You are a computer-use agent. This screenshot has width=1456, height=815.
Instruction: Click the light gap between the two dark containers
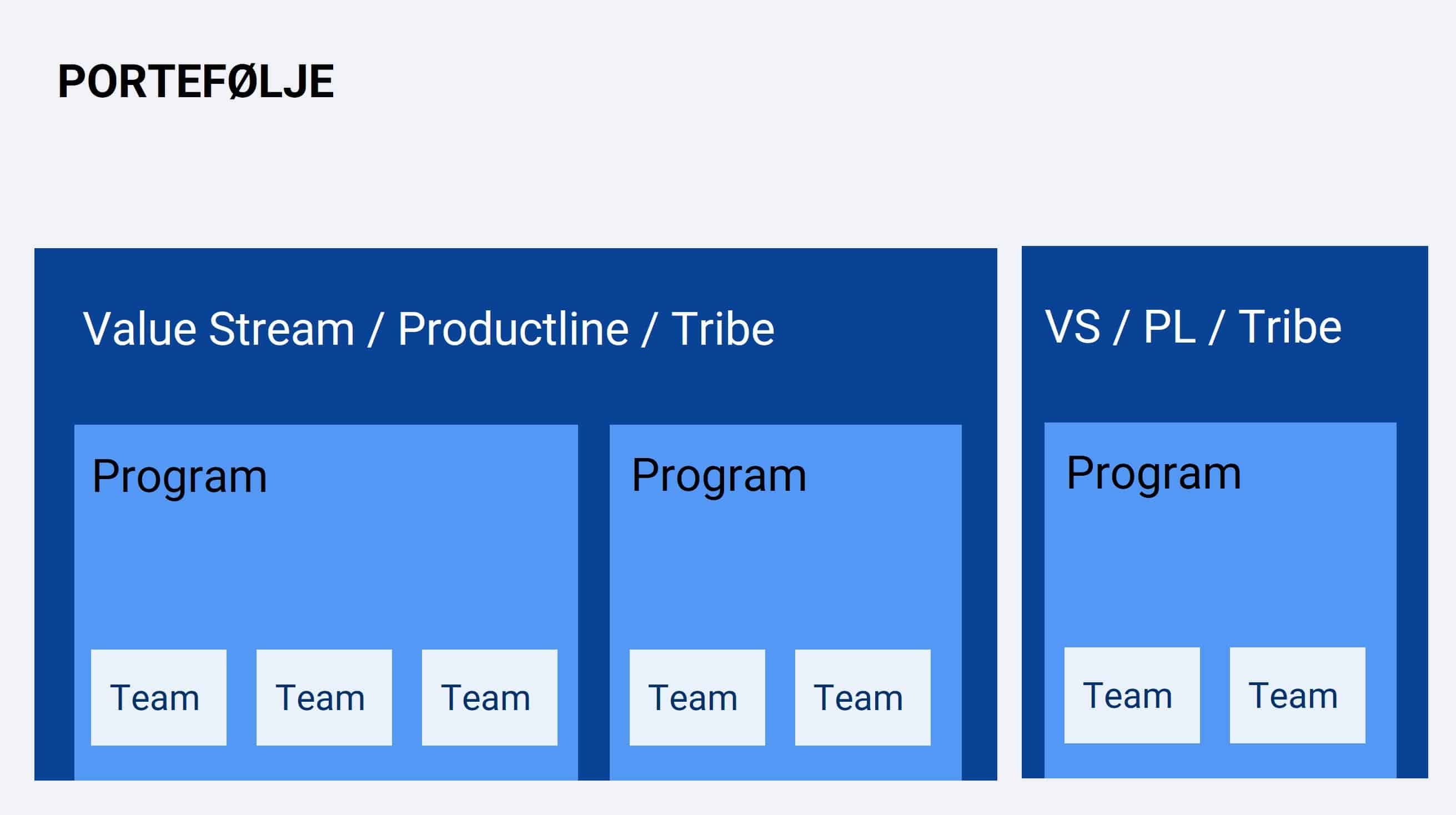tap(1010, 513)
